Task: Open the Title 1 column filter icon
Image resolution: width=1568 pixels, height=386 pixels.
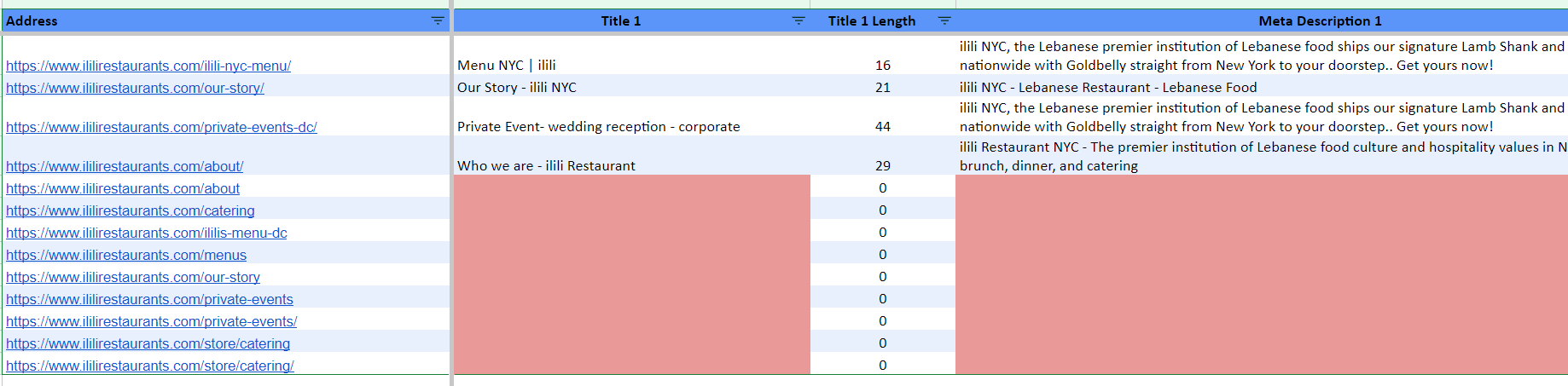Action: (x=799, y=20)
